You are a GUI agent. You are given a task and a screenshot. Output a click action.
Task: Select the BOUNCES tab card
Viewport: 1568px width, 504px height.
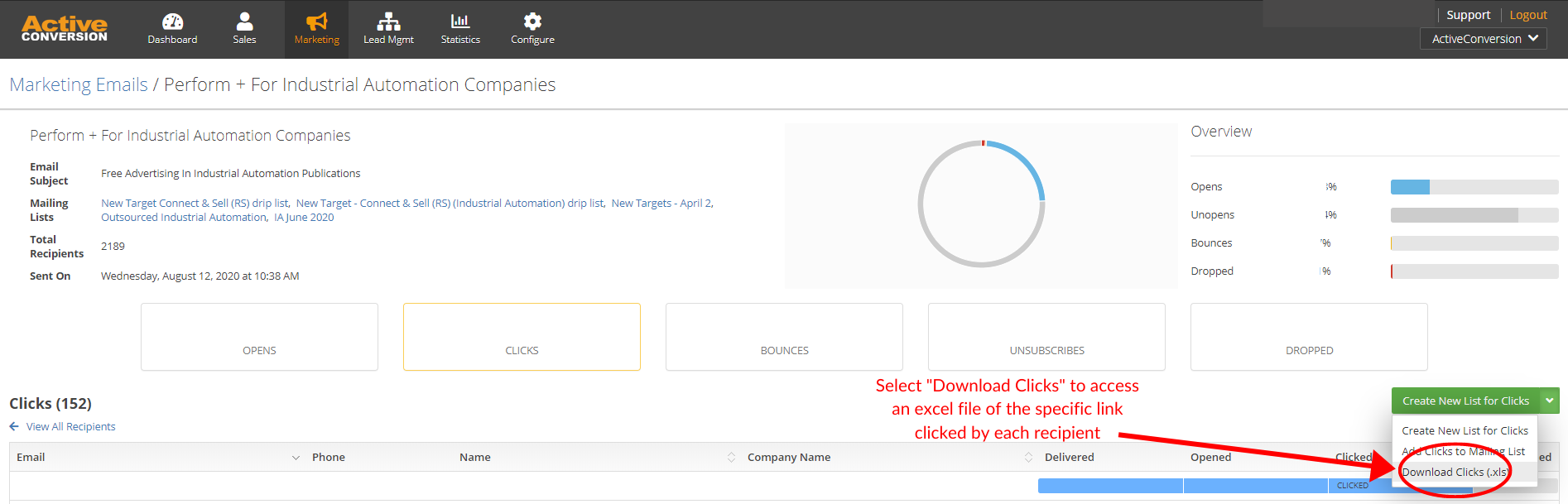click(784, 337)
